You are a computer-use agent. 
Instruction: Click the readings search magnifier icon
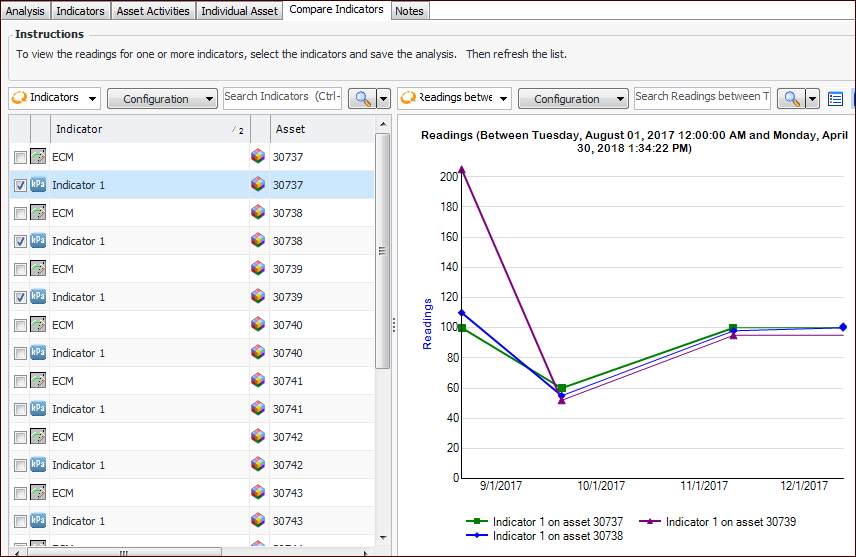(x=792, y=98)
